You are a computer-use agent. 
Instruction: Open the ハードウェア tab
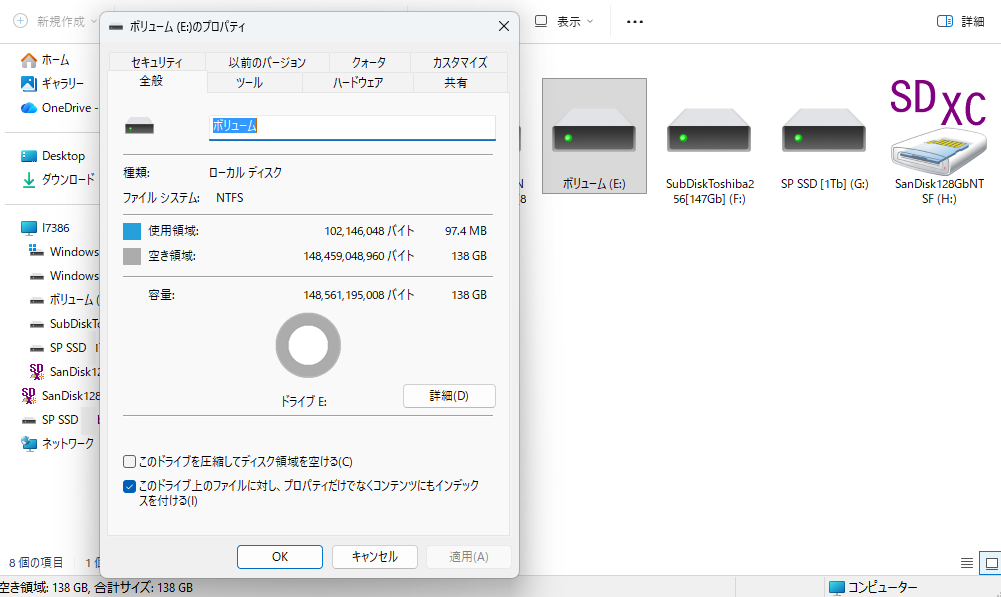pyautogui.click(x=358, y=83)
